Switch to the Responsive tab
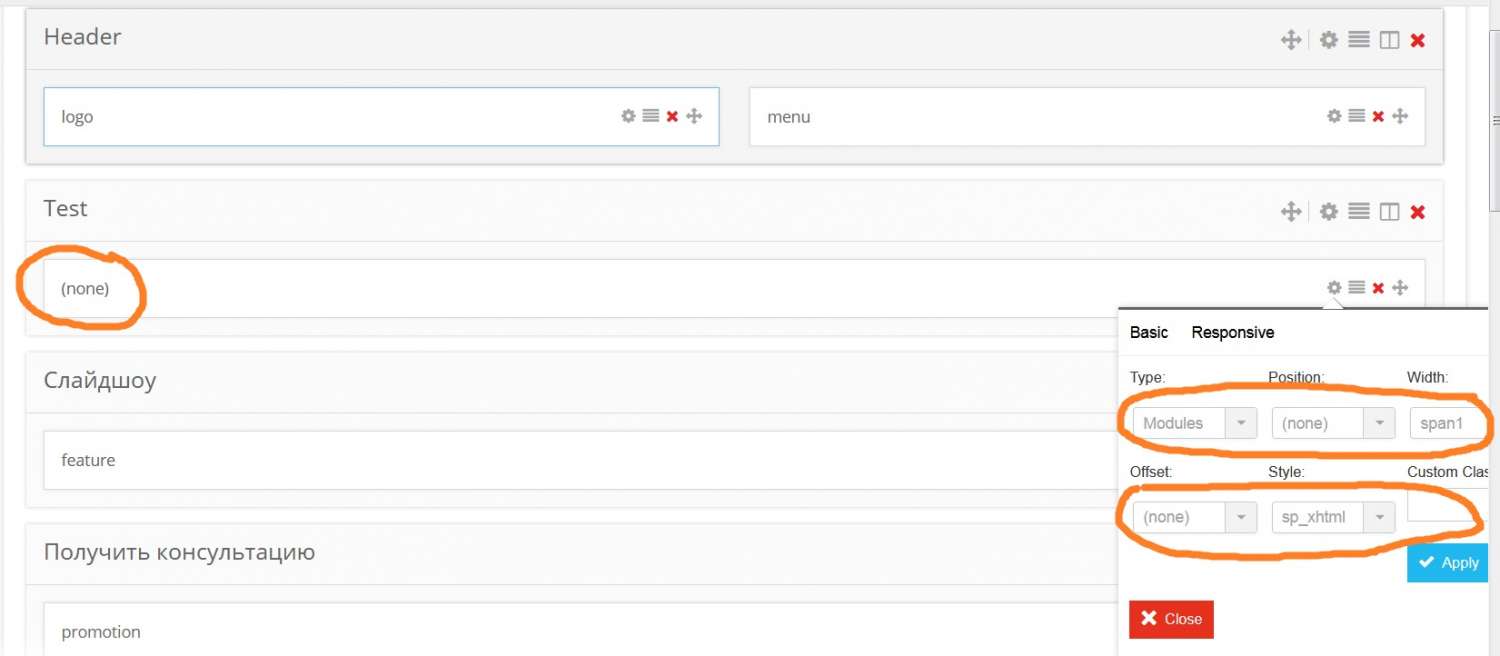 [1232, 332]
